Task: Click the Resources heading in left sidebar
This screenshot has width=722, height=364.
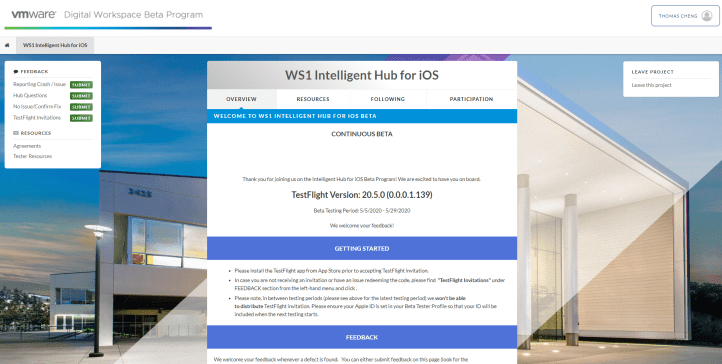Action: click(32, 133)
